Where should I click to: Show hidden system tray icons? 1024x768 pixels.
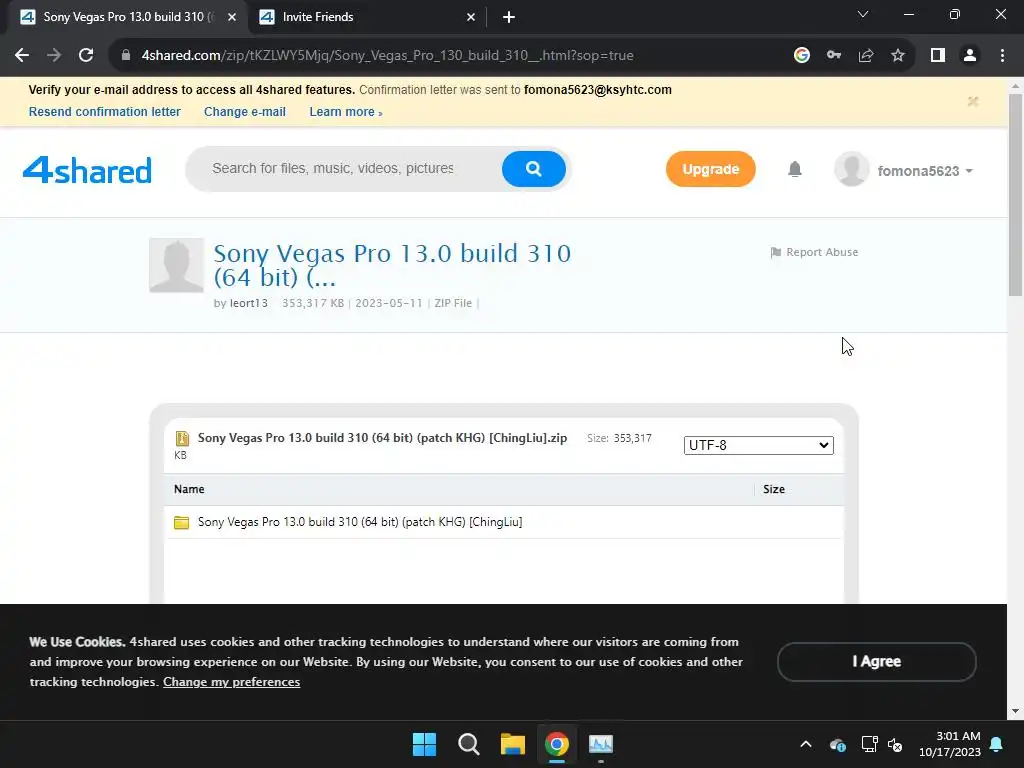coord(806,744)
